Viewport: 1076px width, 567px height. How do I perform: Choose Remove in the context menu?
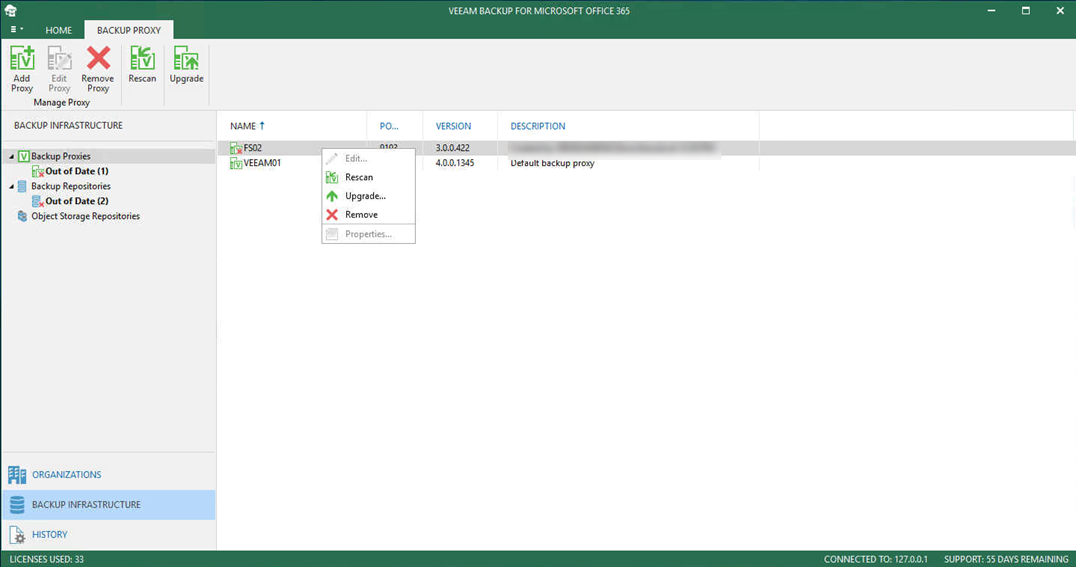[x=369, y=215]
